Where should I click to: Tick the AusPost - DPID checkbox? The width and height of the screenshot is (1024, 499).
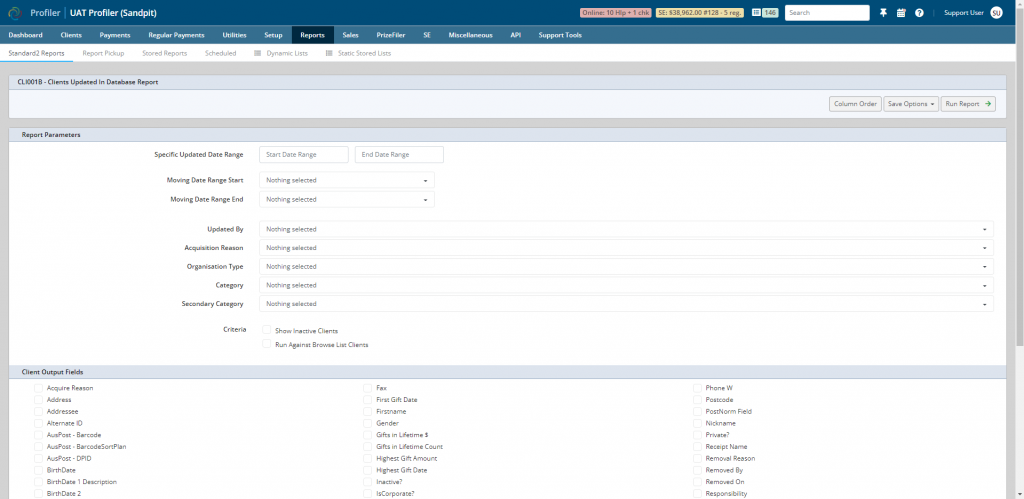coord(39,459)
